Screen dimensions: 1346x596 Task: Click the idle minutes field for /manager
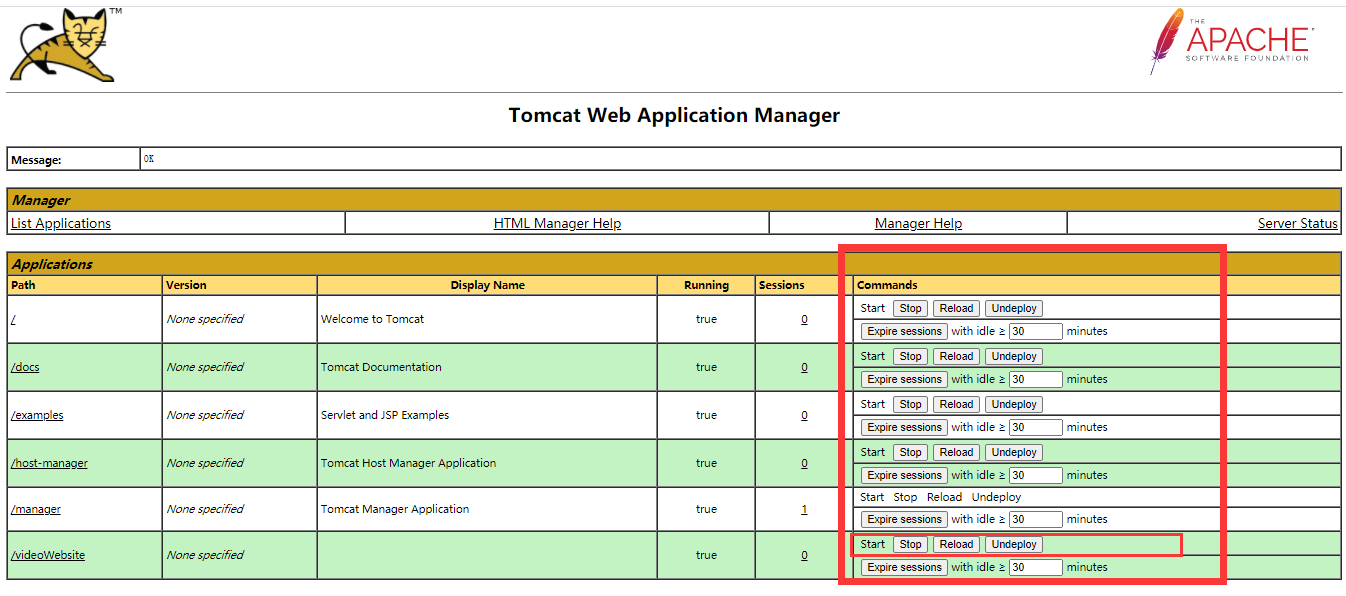point(1035,519)
